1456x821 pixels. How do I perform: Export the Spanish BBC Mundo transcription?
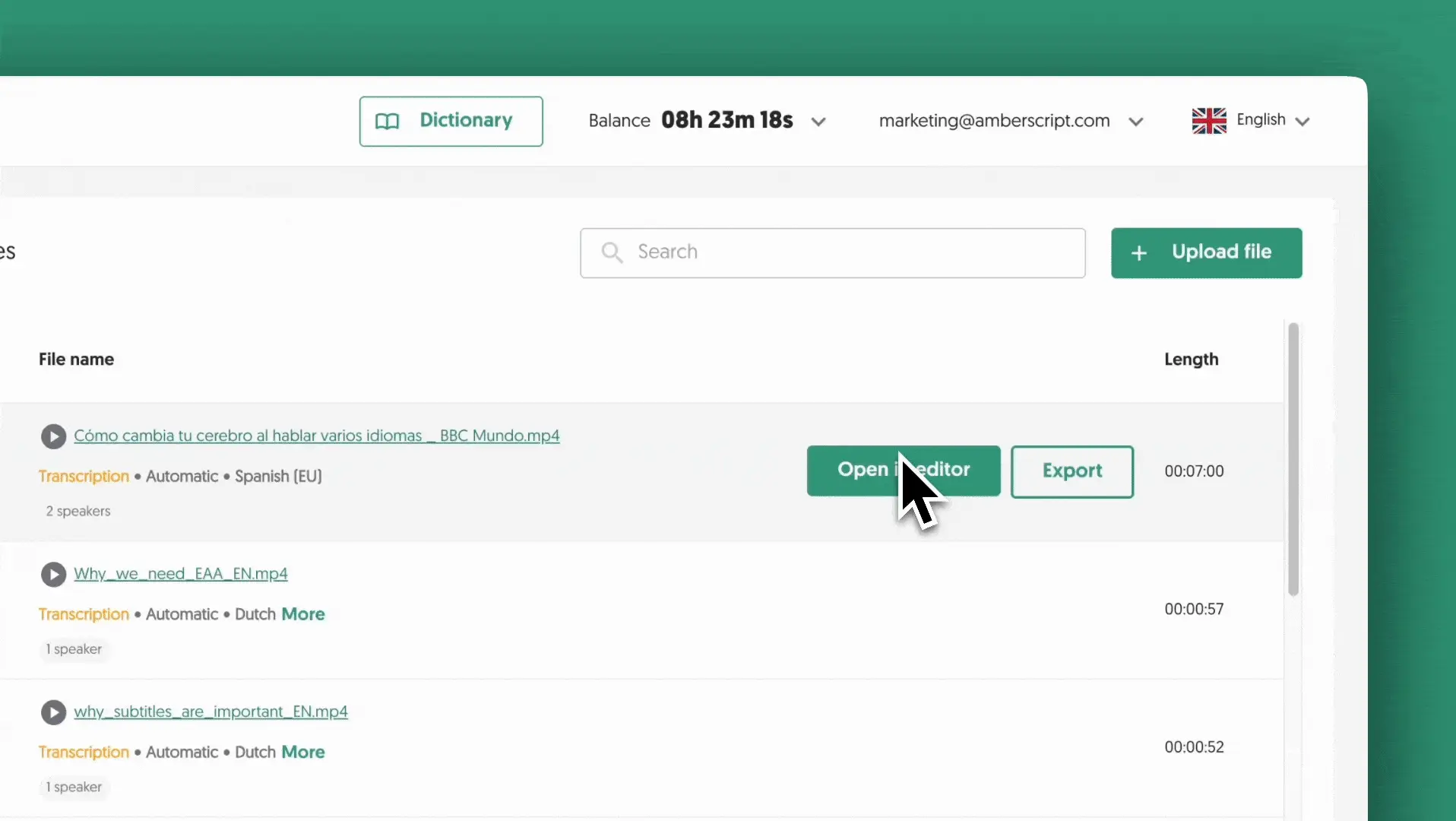click(1071, 471)
